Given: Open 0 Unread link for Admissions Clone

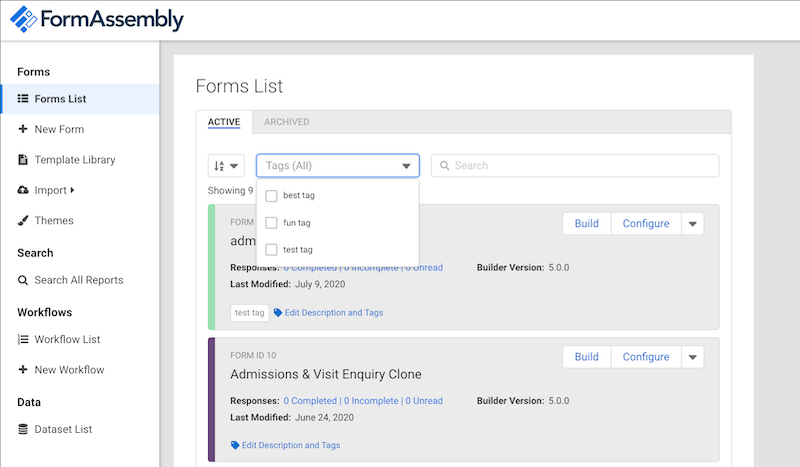Looking at the screenshot, I should 424,401.
